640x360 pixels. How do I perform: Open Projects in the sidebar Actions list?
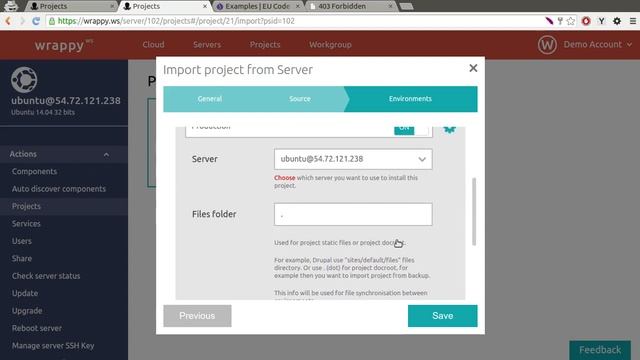coord(26,206)
